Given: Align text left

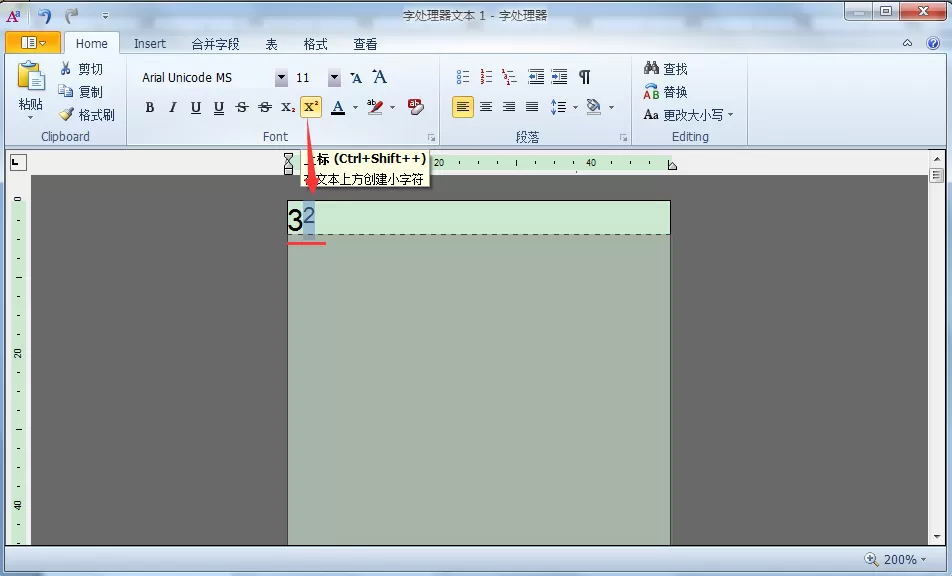Looking at the screenshot, I should pos(463,107).
